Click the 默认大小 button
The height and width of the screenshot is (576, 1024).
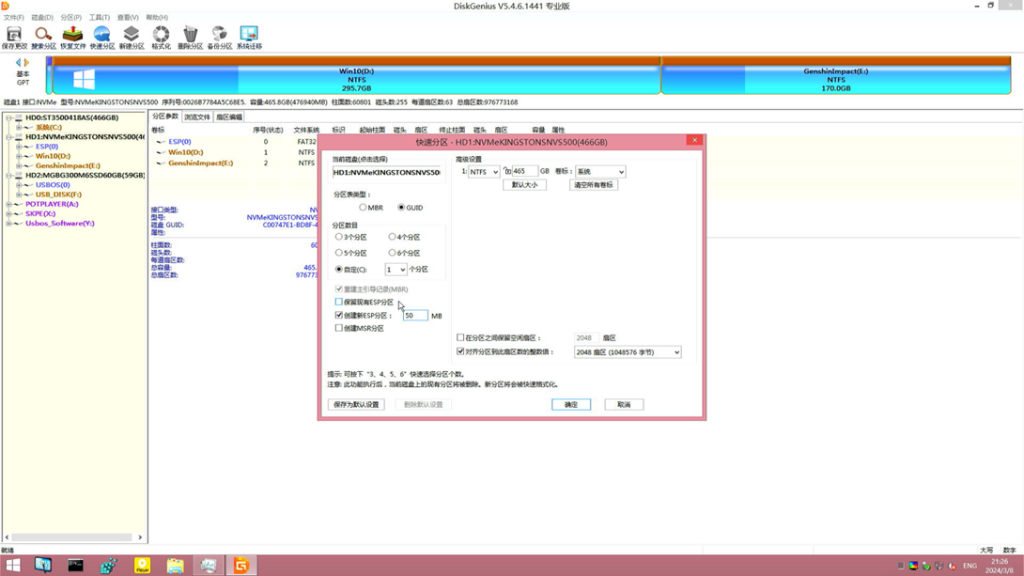(525, 185)
